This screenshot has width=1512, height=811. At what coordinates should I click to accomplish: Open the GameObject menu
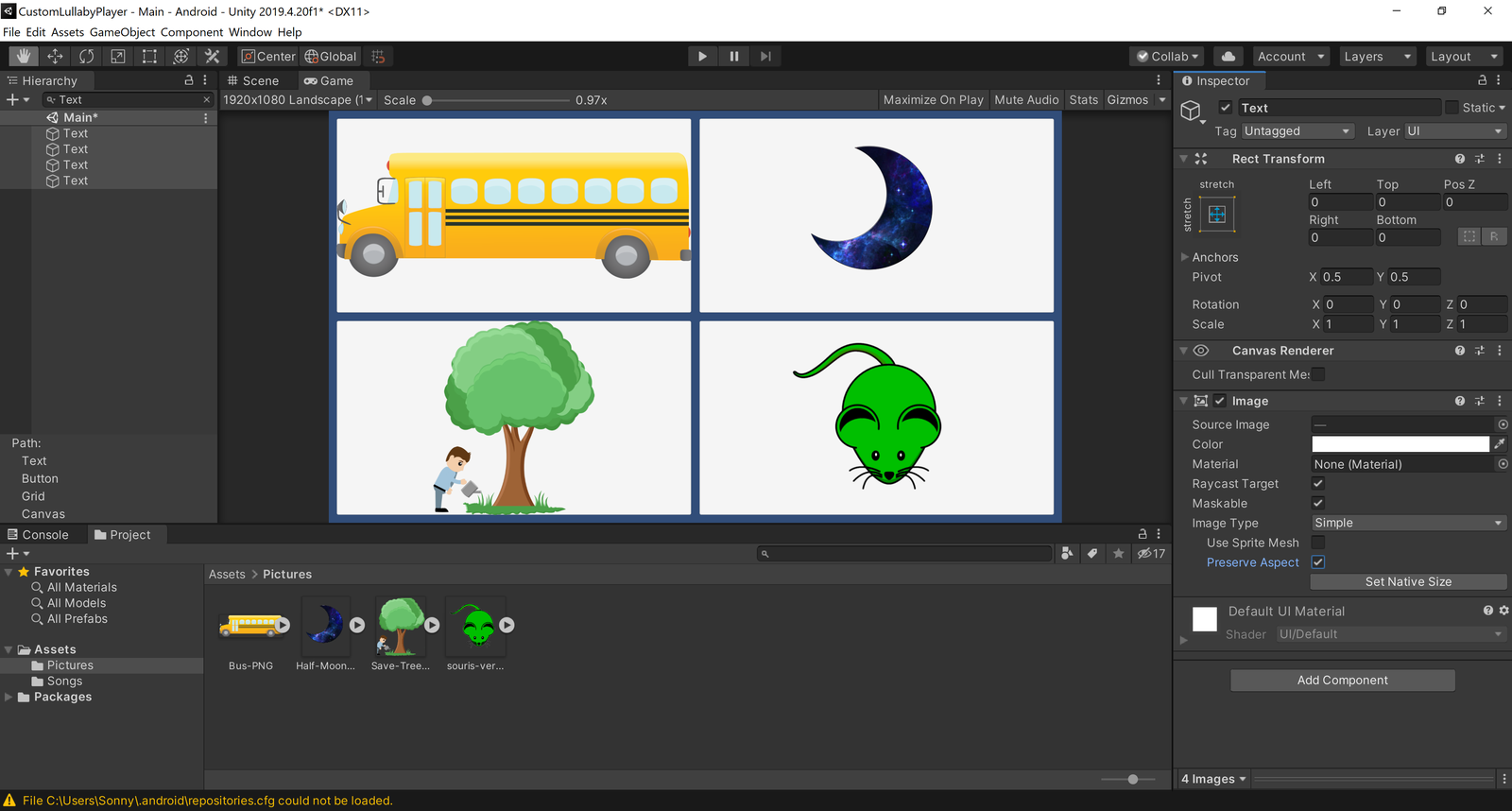tap(122, 32)
